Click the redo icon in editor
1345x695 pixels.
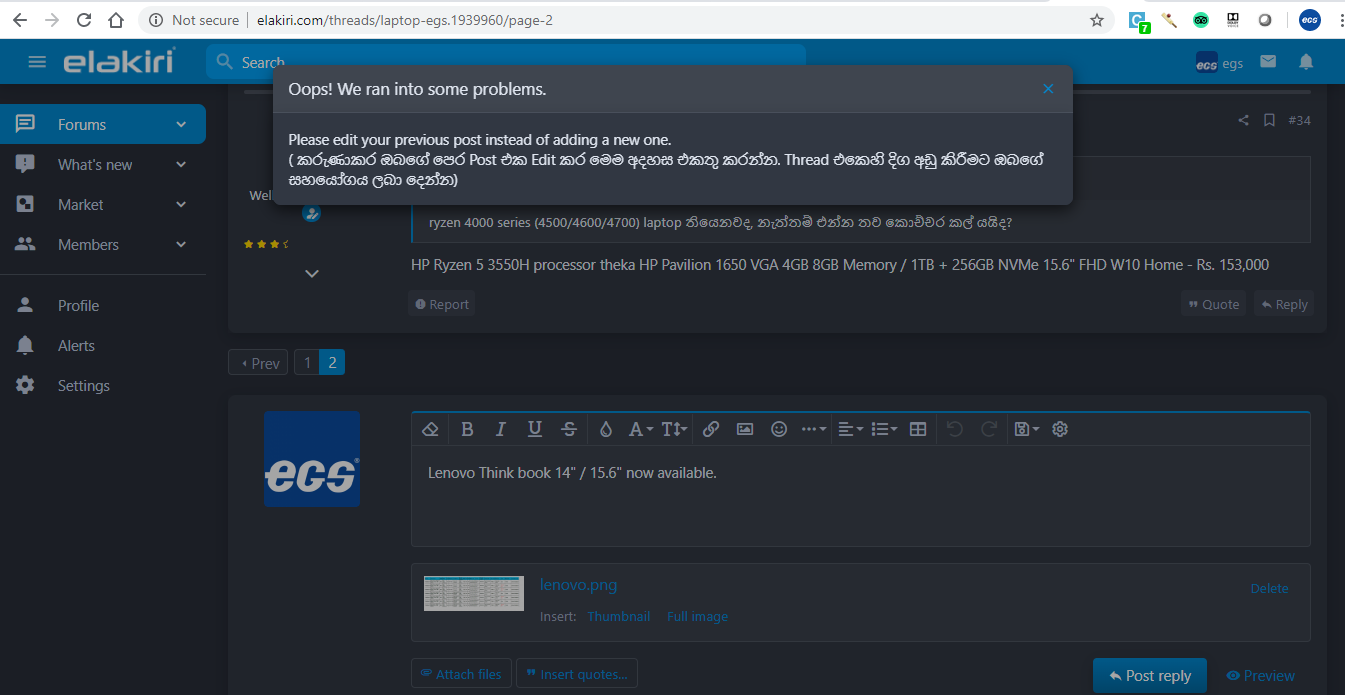pos(989,429)
